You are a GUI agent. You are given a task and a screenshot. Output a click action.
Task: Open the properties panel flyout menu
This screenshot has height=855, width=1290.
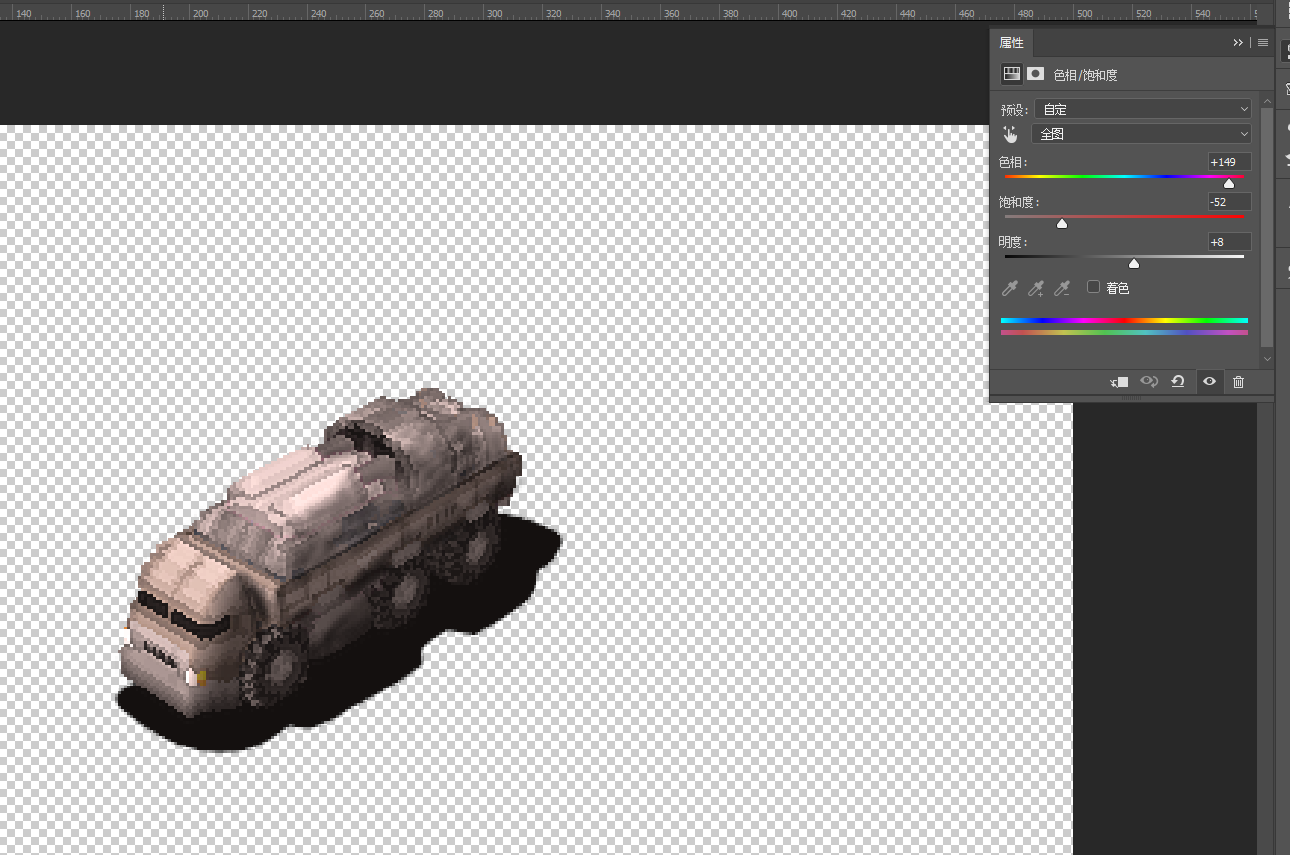[x=1263, y=43]
